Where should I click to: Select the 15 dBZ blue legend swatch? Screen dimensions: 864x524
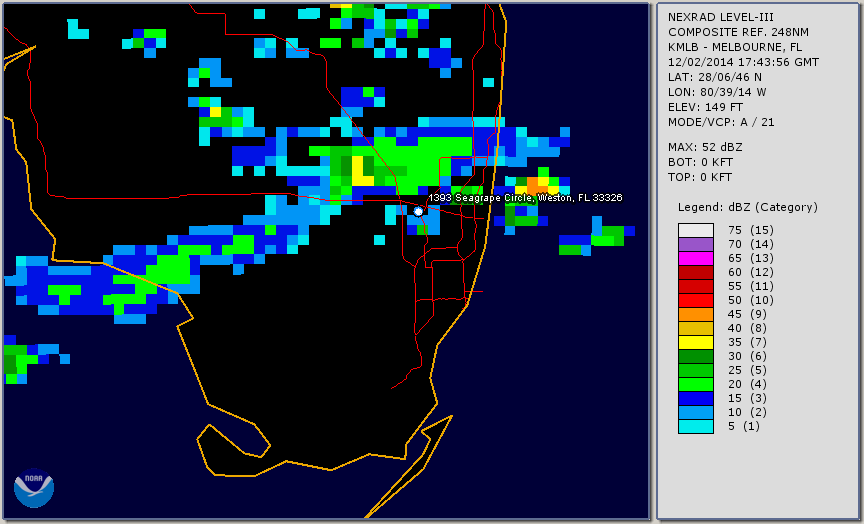(696, 398)
